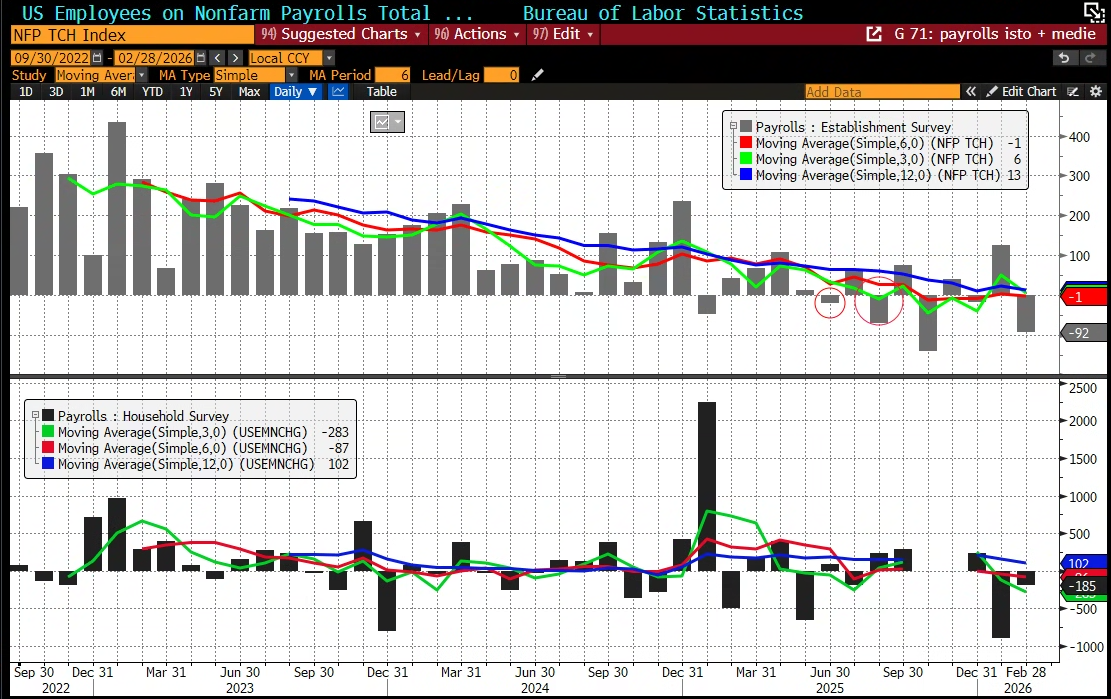This screenshot has width=1111, height=699.
Task: Click red 6-period Moving Average swatch in Establishment legend
Action: (745, 143)
